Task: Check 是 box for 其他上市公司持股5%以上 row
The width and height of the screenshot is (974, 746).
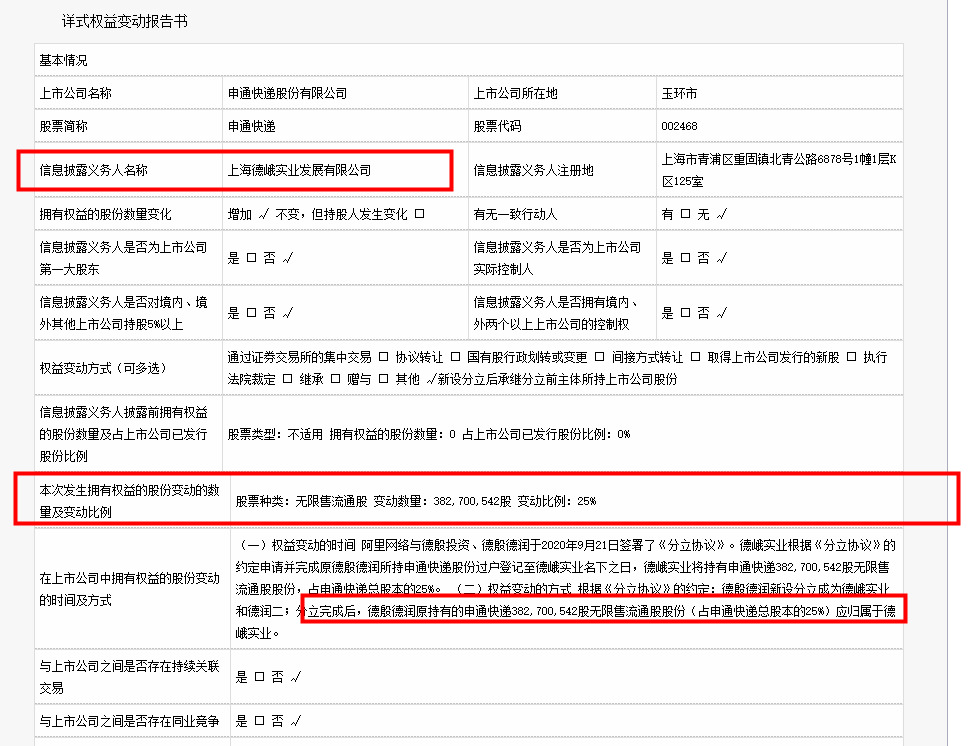Action: point(252,312)
